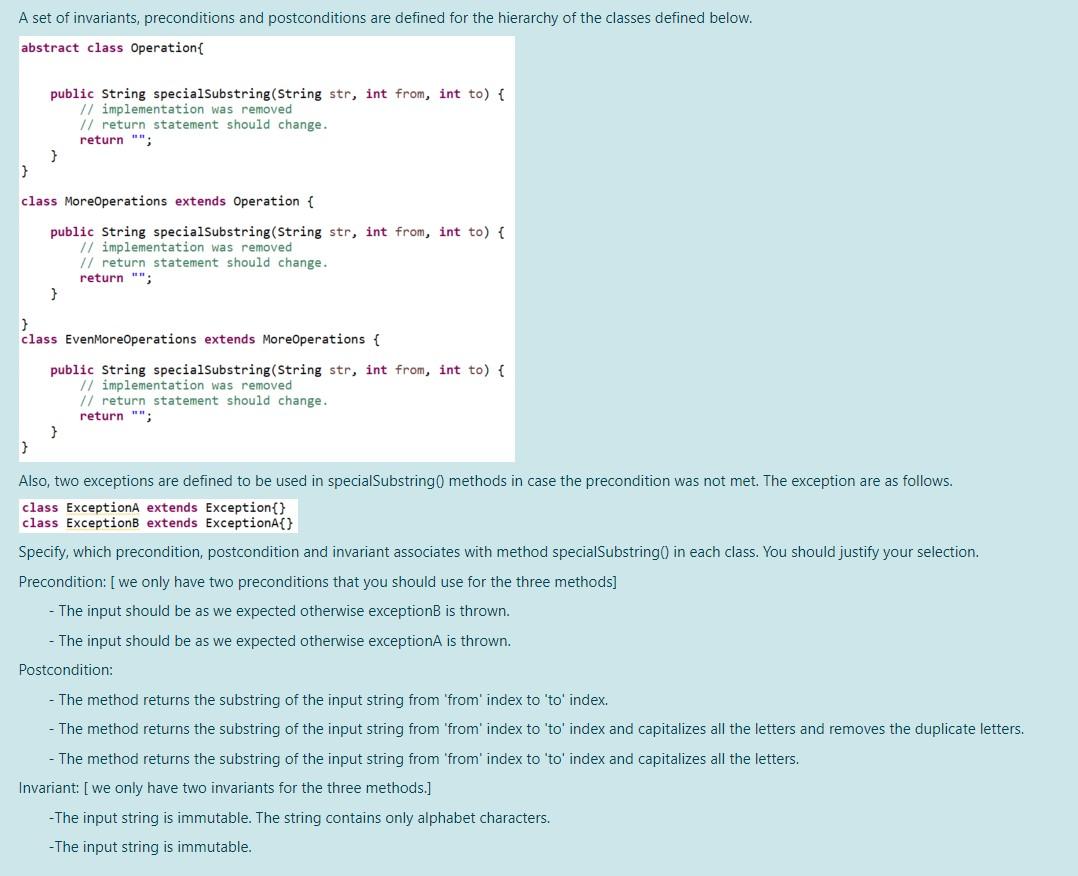Select the specialSubstring method in Operation class
This screenshot has height=876, width=1078.
[x=213, y=93]
